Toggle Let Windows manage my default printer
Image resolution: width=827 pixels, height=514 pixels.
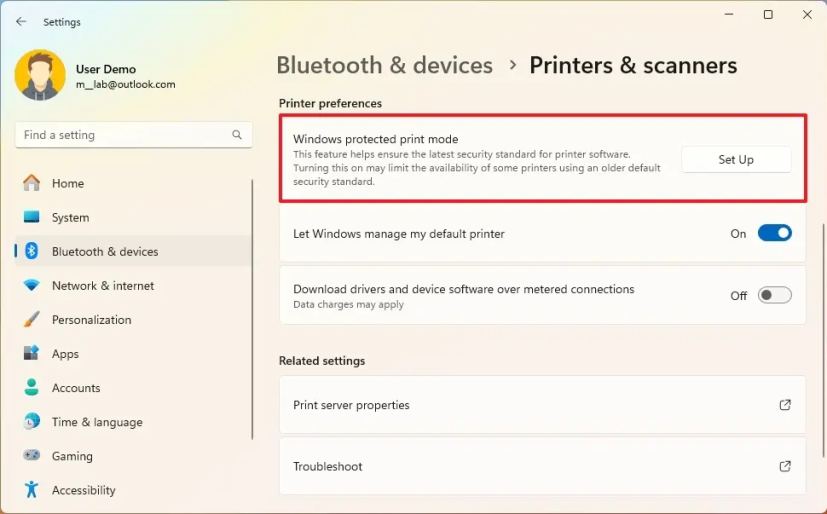click(x=774, y=233)
